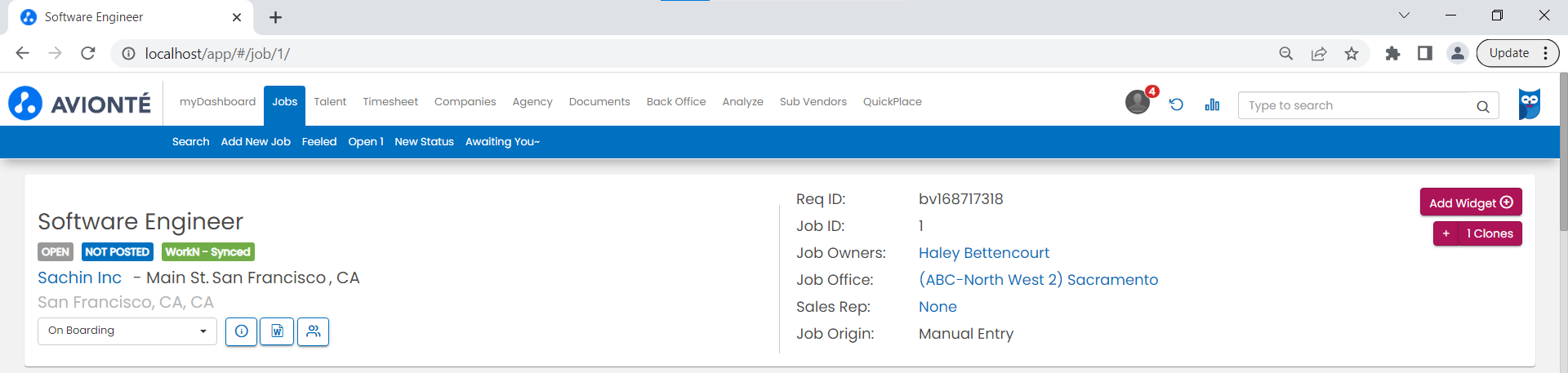Click New Status submenu item
This screenshot has width=1568, height=373.
[x=424, y=142]
